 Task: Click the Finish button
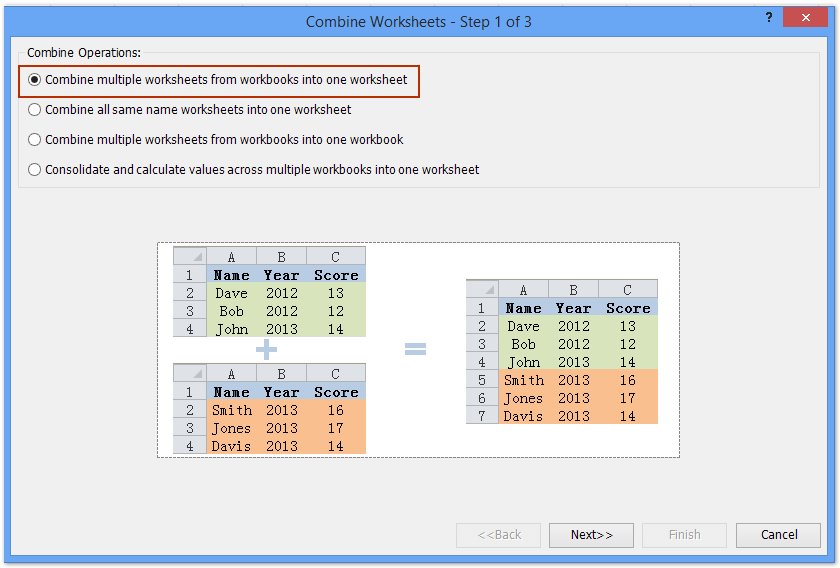click(684, 535)
